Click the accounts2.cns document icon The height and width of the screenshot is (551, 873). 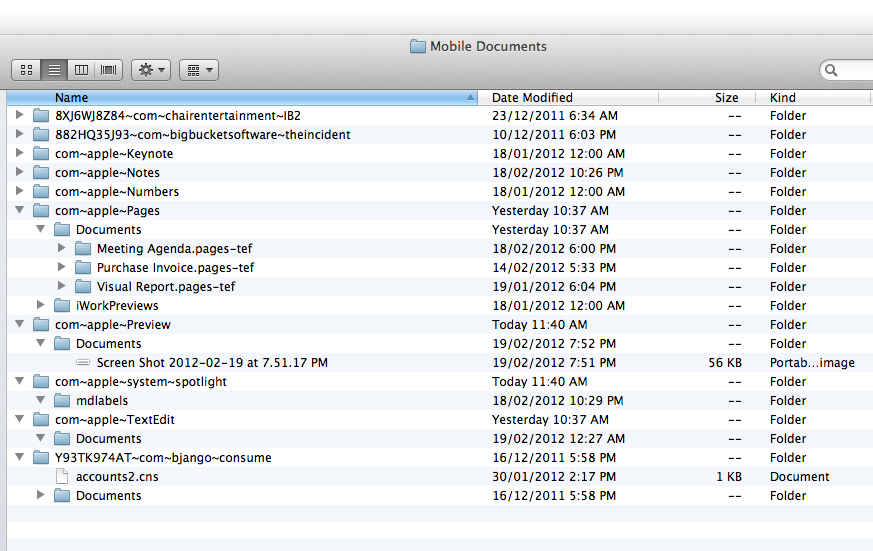[62, 476]
